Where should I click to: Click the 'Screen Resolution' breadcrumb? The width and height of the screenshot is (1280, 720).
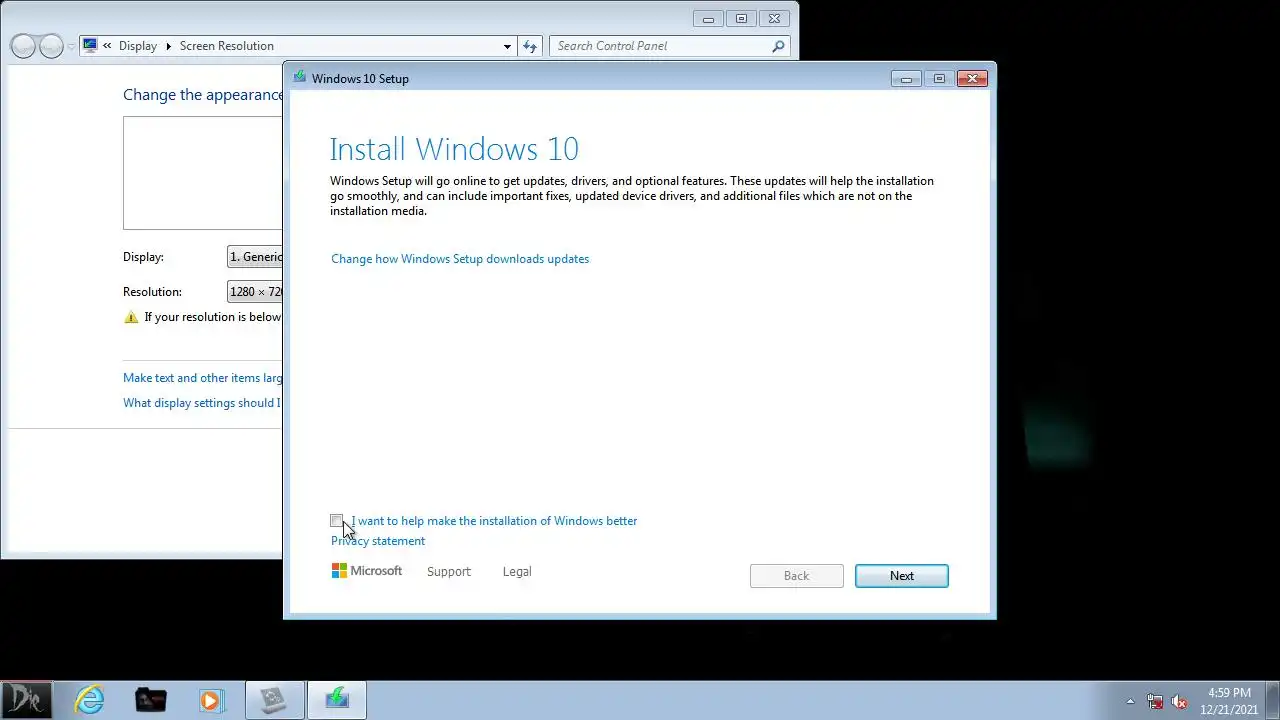[226, 46]
